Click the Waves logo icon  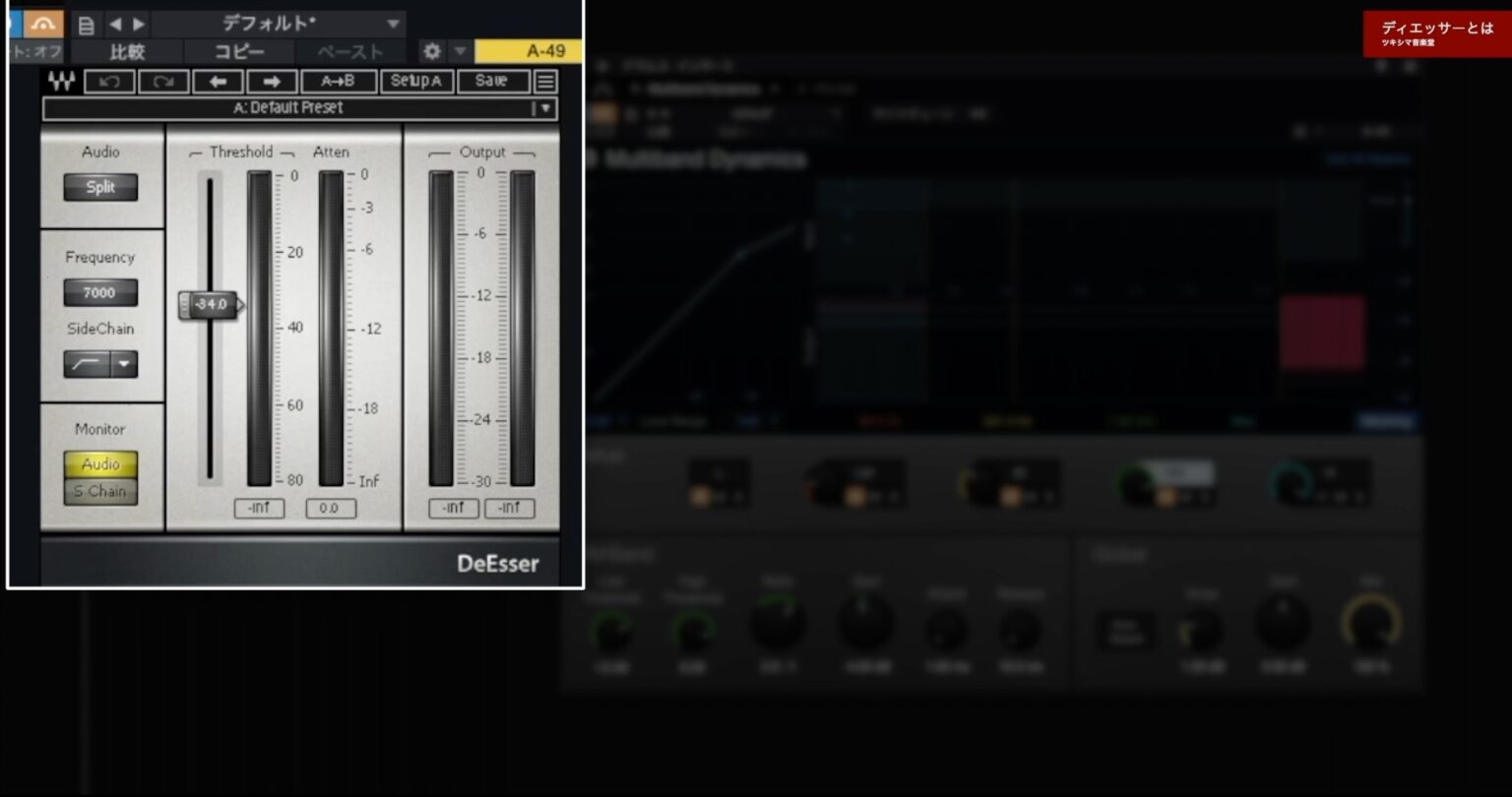click(61, 81)
